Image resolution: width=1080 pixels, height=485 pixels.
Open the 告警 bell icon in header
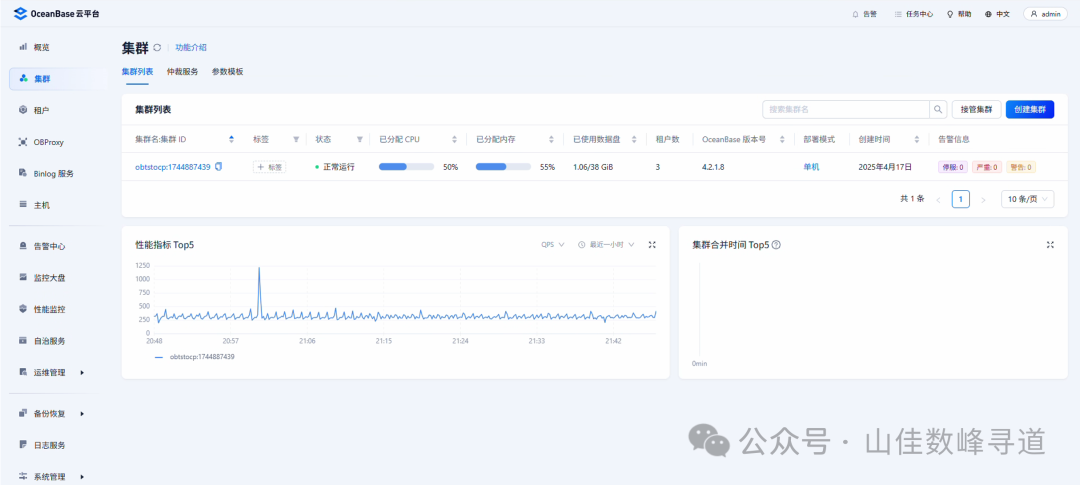(x=855, y=14)
